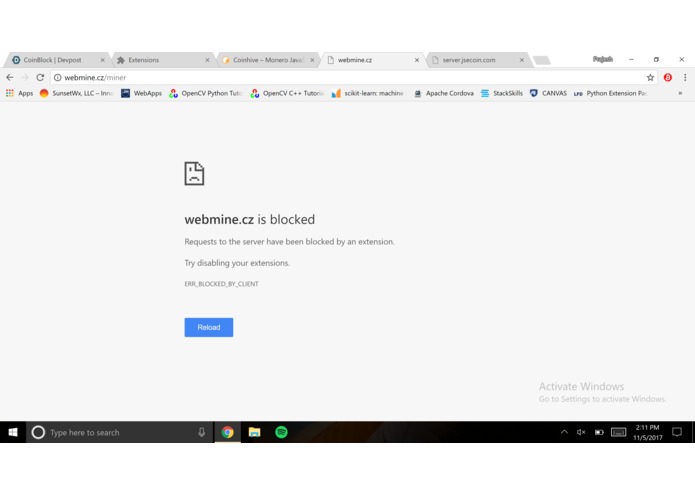Open the CANVAS bookmark
This screenshot has width=695, height=494.
point(548,93)
